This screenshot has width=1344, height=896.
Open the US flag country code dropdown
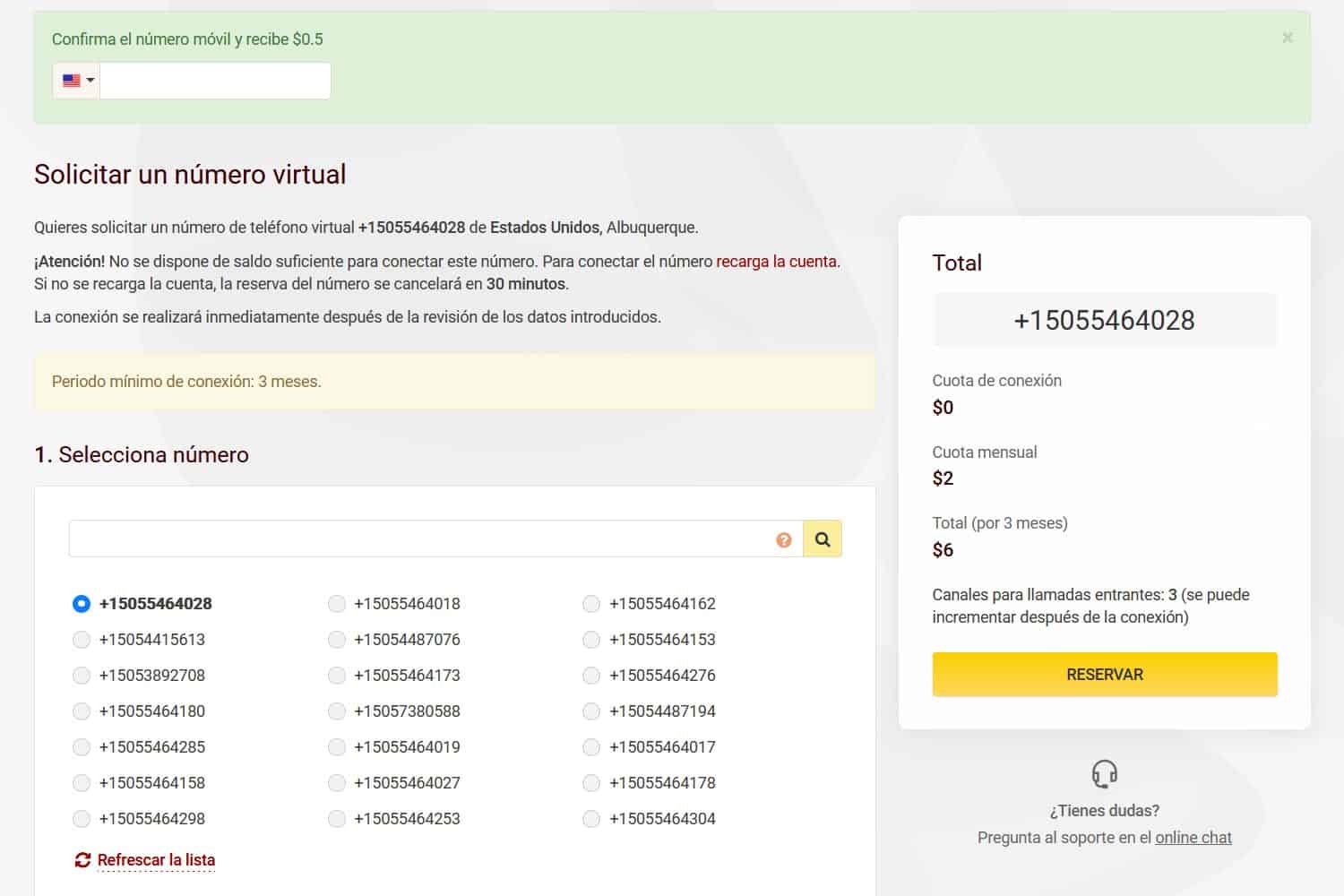pos(76,81)
